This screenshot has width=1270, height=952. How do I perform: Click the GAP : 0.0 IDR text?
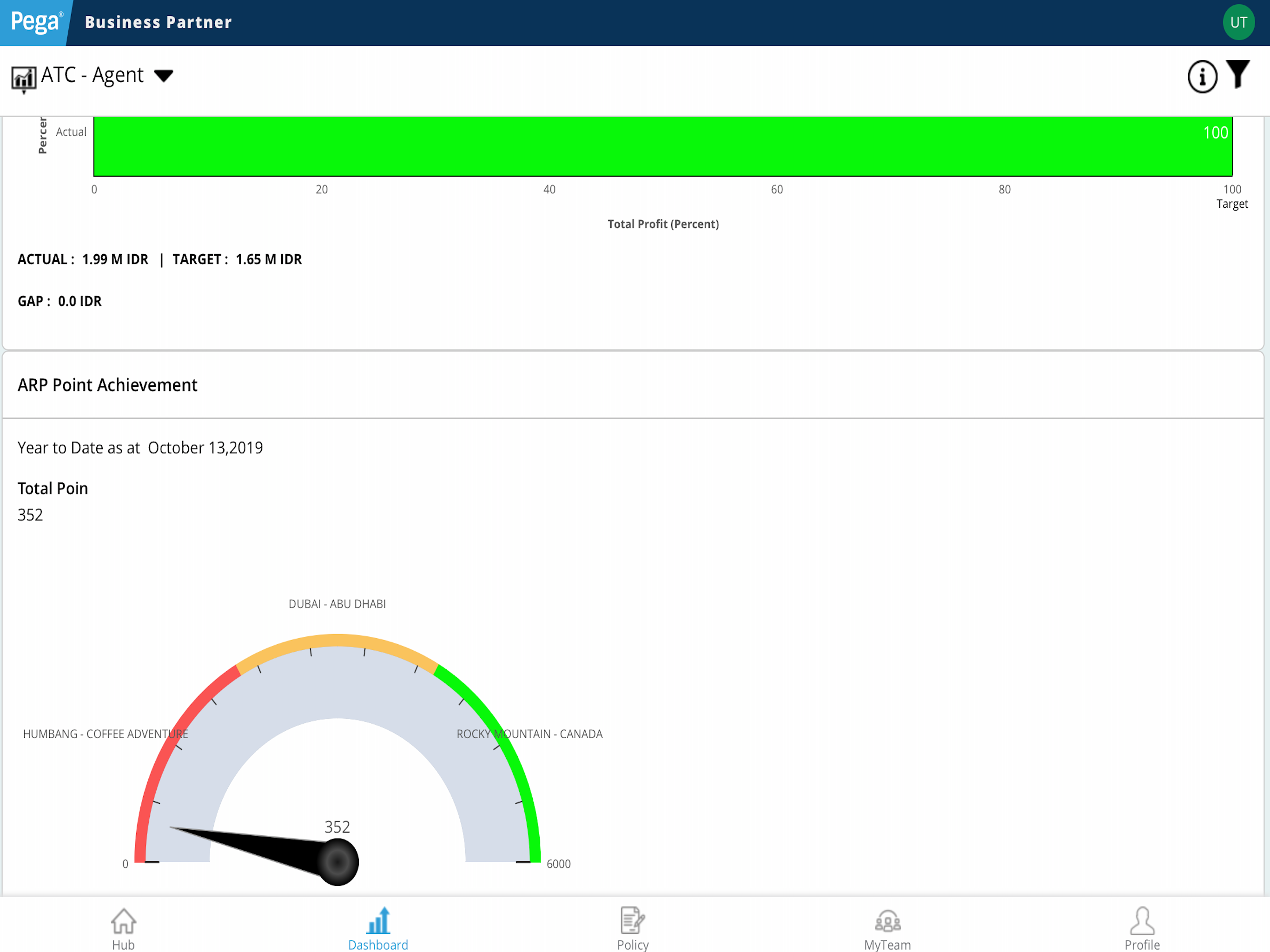(x=60, y=301)
